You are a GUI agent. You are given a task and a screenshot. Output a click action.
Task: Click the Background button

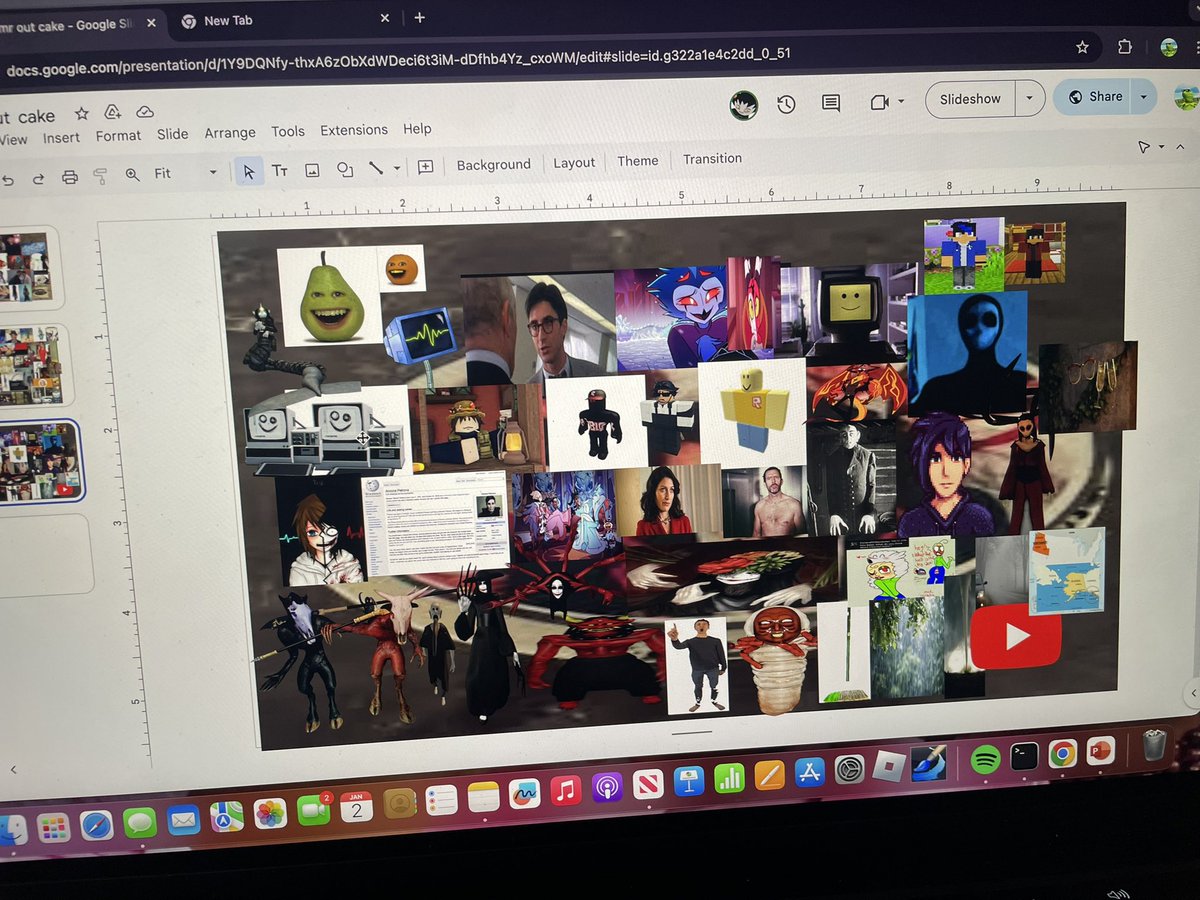[494, 164]
